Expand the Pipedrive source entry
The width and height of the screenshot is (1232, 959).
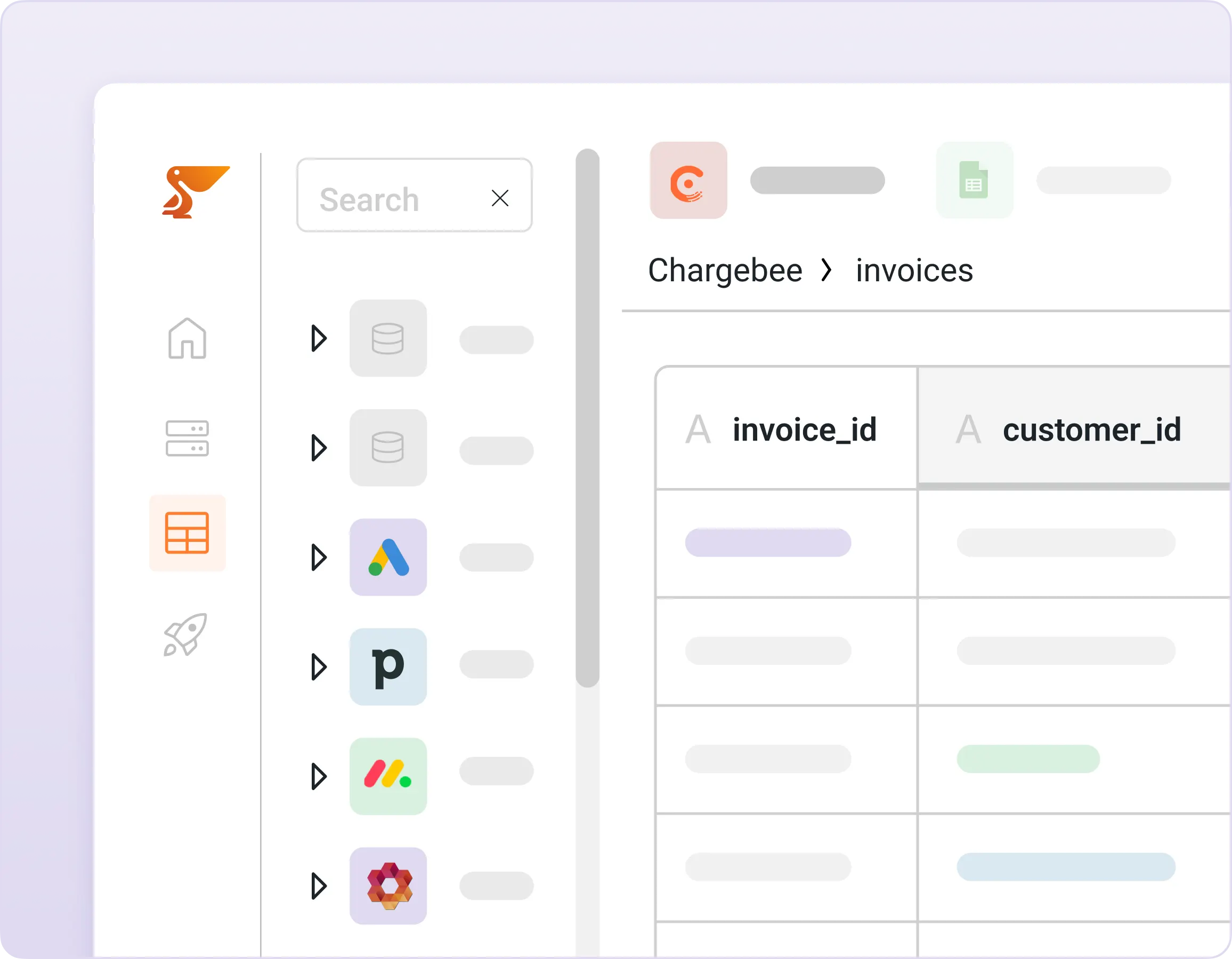319,668
